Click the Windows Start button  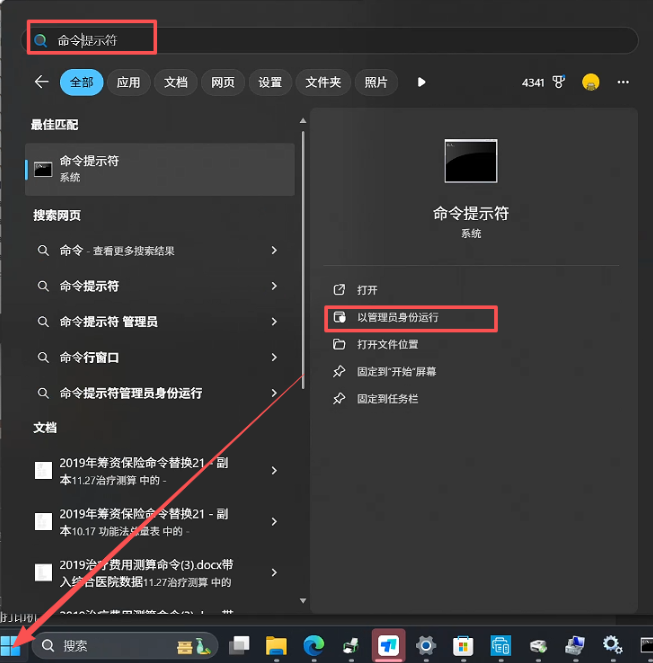coord(10,646)
